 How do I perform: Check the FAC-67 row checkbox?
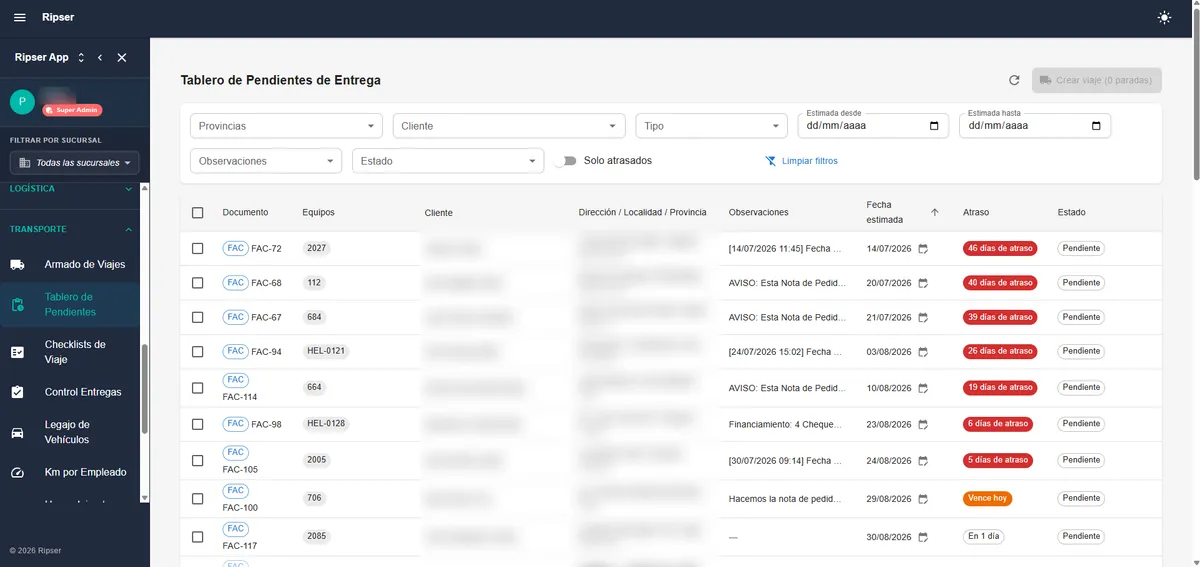point(197,317)
